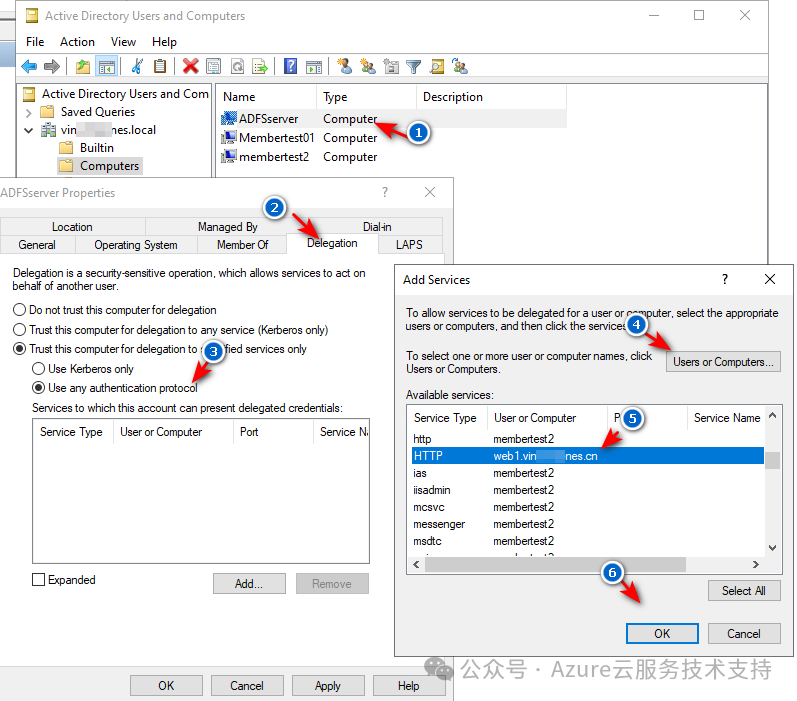Screen dimensions: 797x701
Task: Select Trust for delegation to any service
Action: point(19,329)
